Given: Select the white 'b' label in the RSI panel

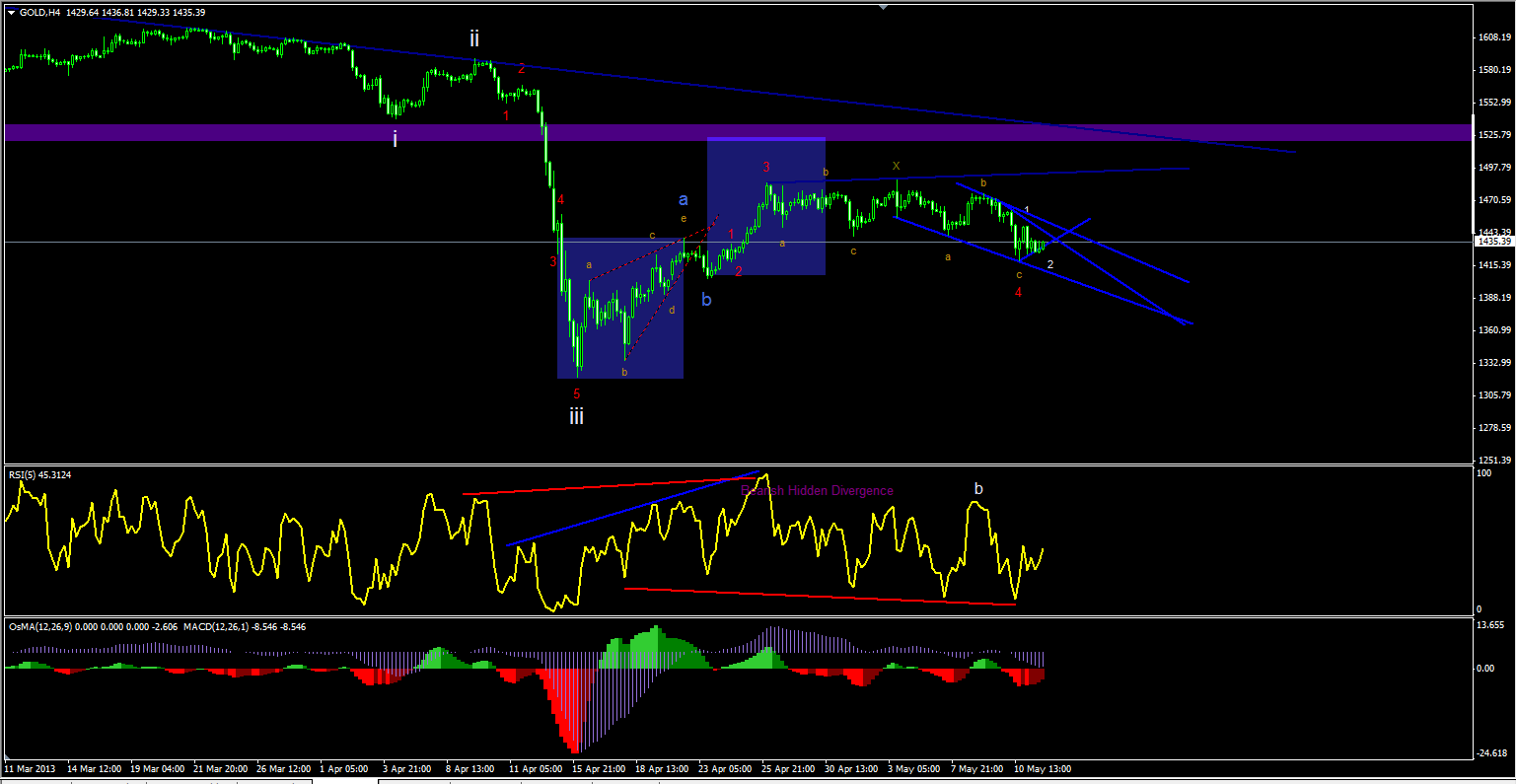Looking at the screenshot, I should [x=978, y=488].
